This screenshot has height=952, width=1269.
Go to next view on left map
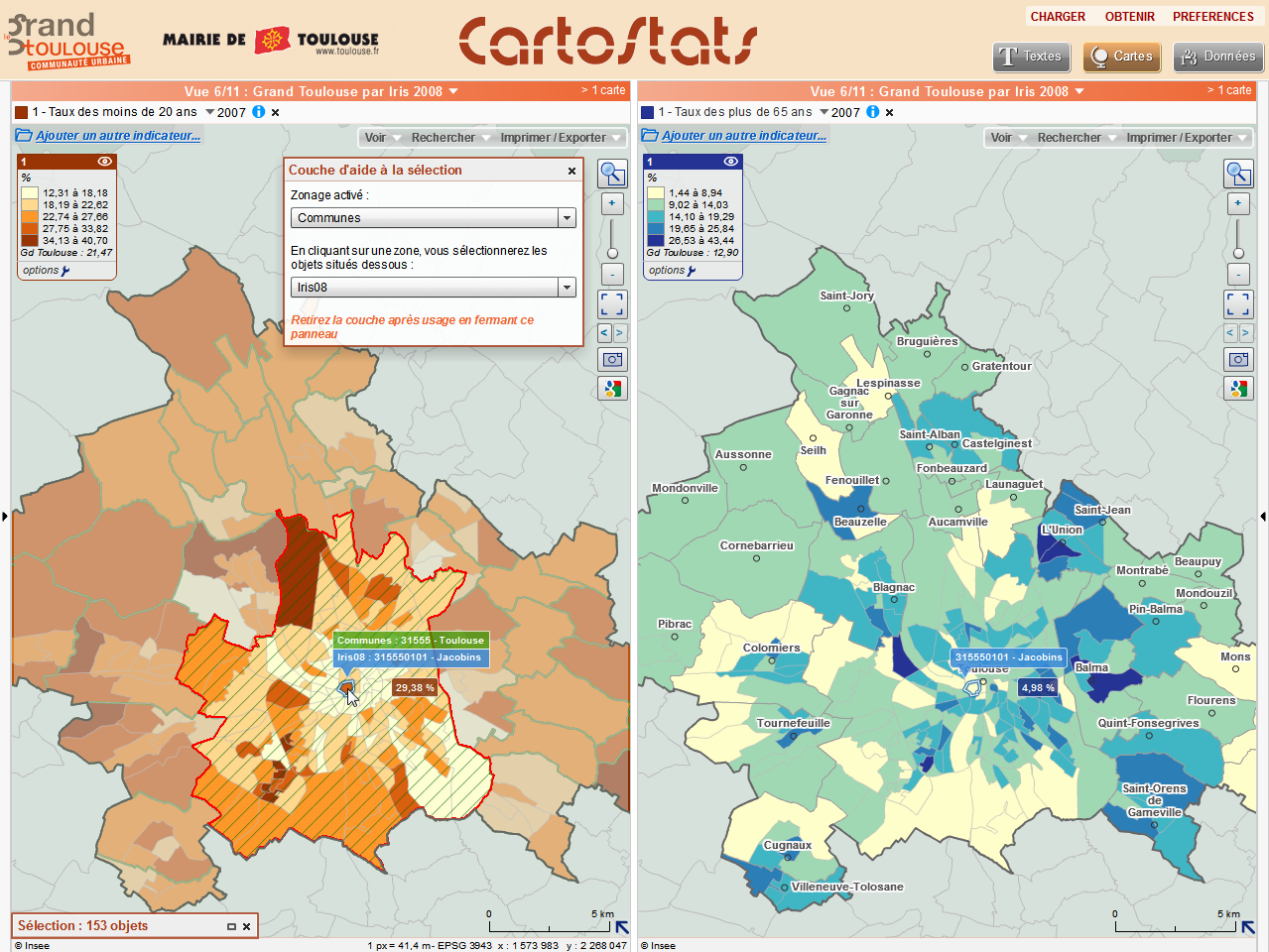(620, 333)
